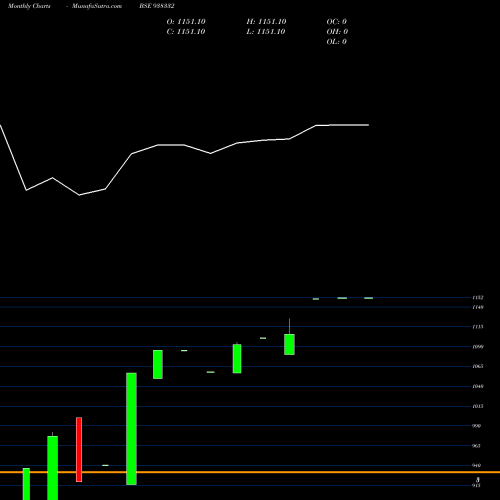This screenshot has height=500, width=500.
Task: Click the 1152 price axis label
Action: 478,297
